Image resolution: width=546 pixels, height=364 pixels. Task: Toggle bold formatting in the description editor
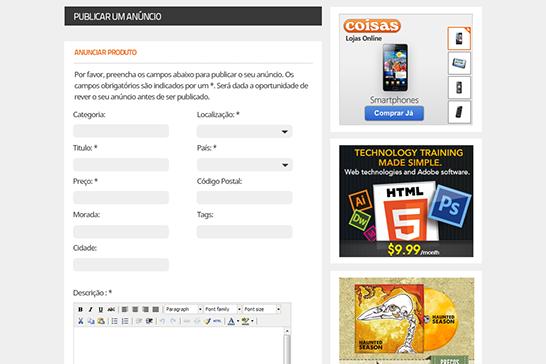(x=80, y=309)
